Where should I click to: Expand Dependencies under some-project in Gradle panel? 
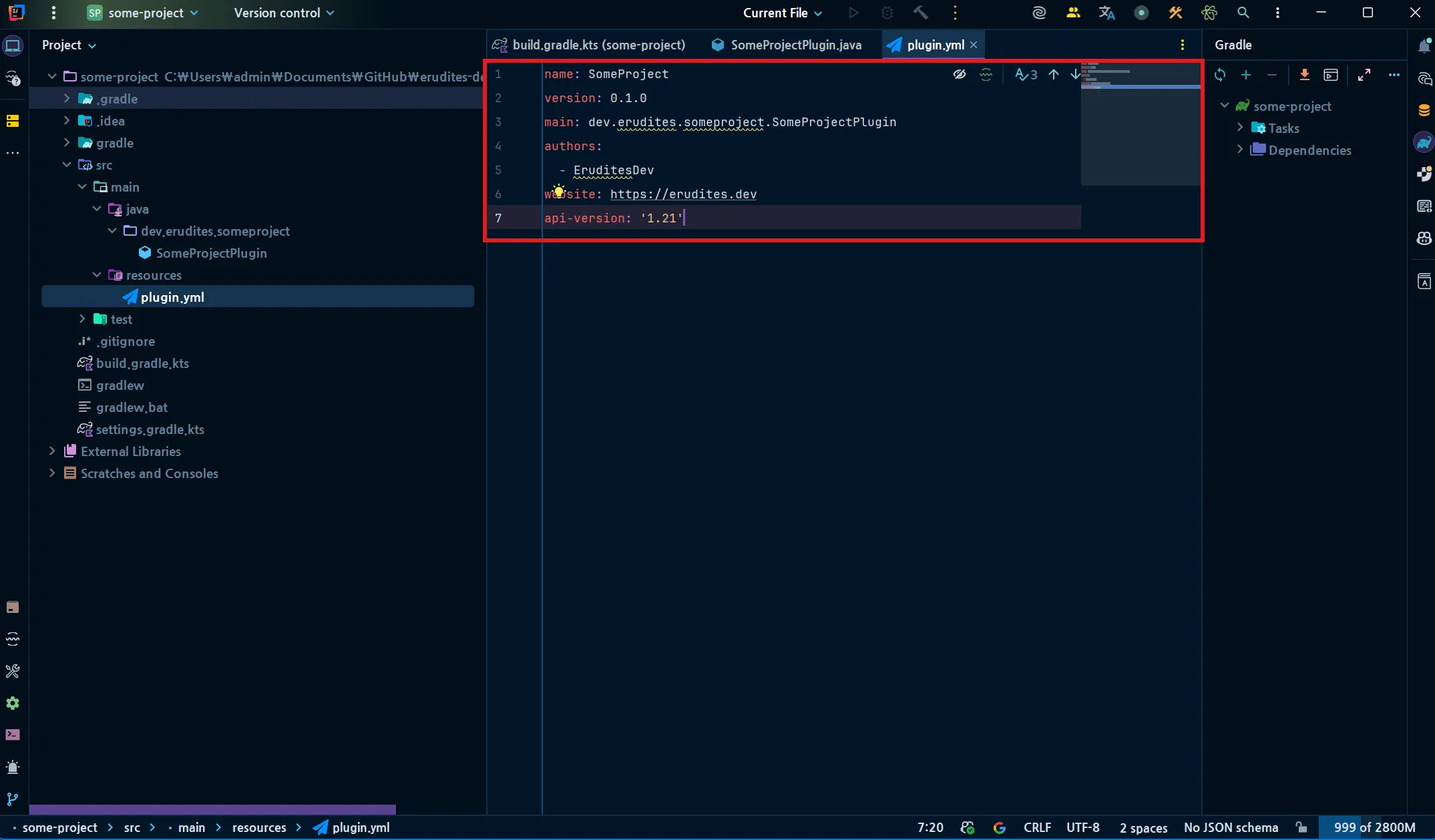coord(1239,150)
